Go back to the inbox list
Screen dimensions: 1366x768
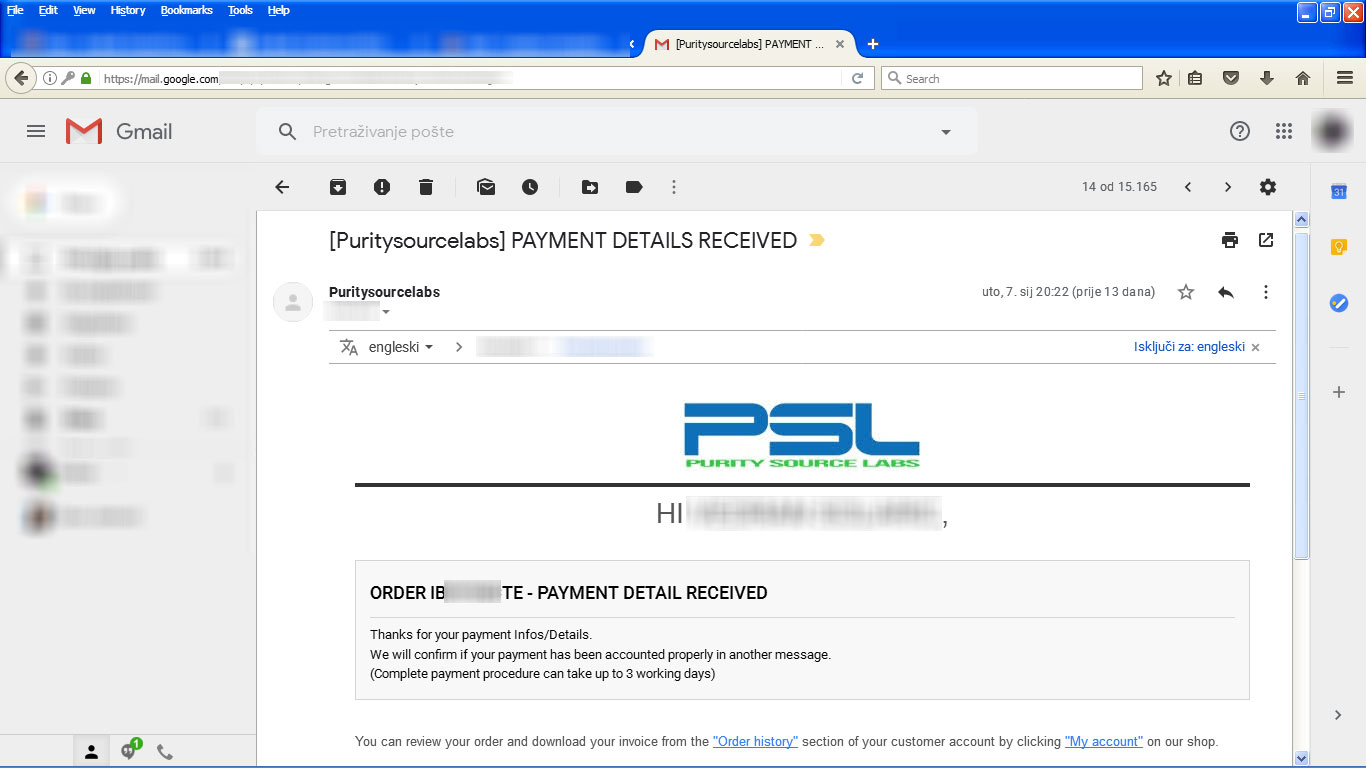coord(282,187)
